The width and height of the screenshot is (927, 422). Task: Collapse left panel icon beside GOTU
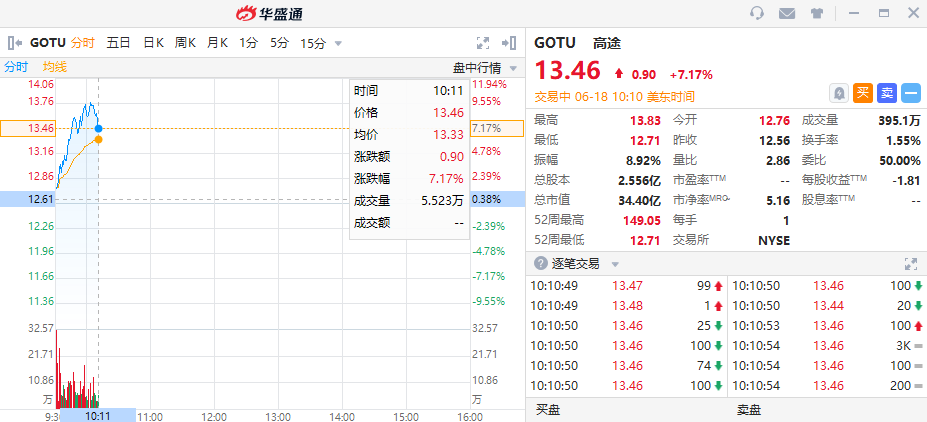15,43
